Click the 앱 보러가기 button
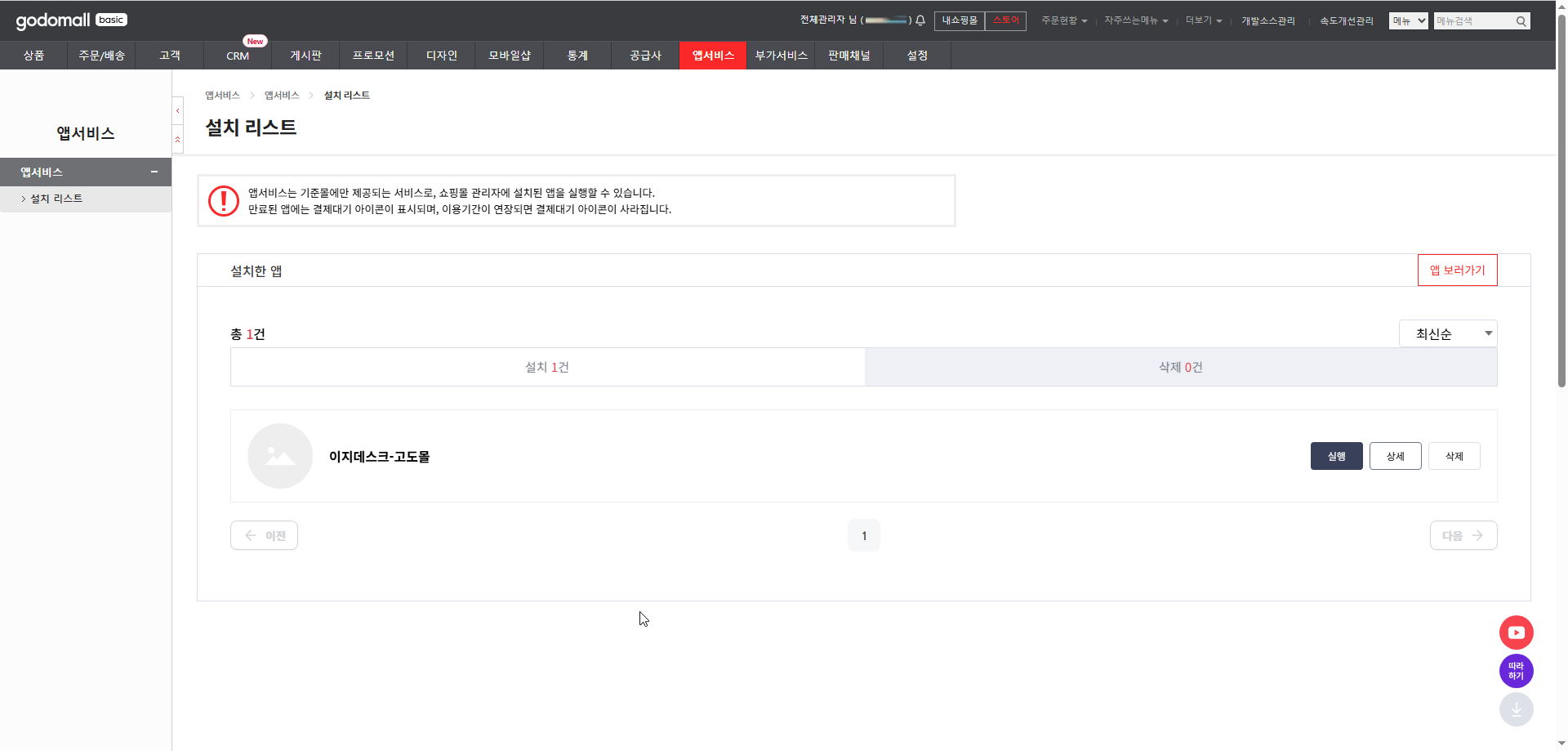Viewport: 1568px width, 751px height. [1457, 270]
